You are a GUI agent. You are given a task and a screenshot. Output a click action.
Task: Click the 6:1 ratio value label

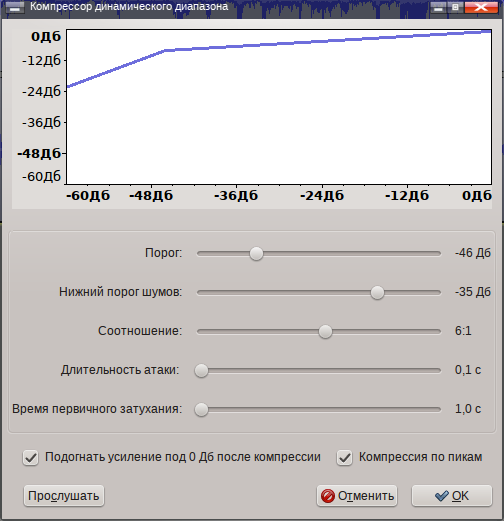coord(463,331)
